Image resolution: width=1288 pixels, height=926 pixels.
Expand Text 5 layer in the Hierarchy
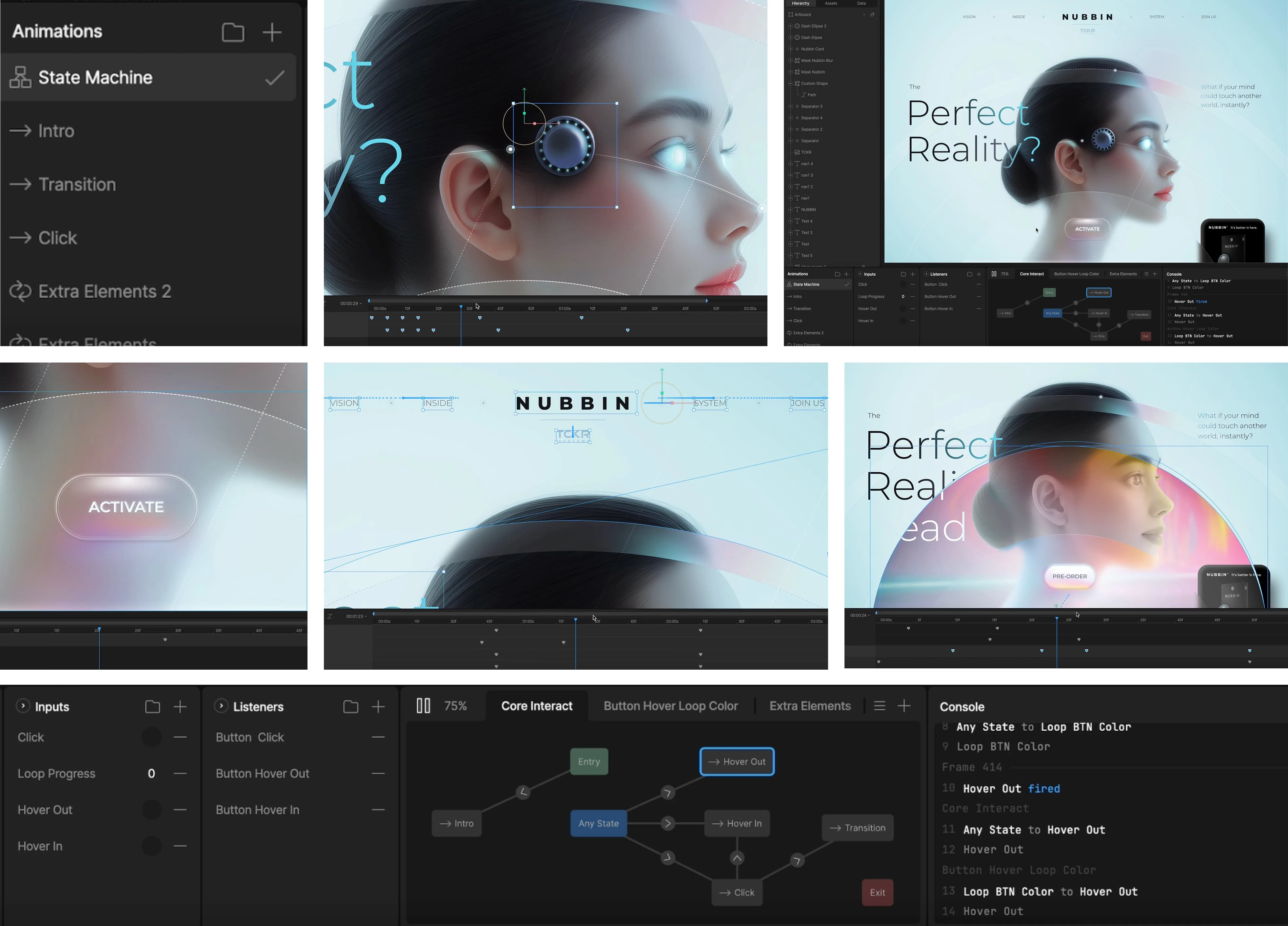790,255
